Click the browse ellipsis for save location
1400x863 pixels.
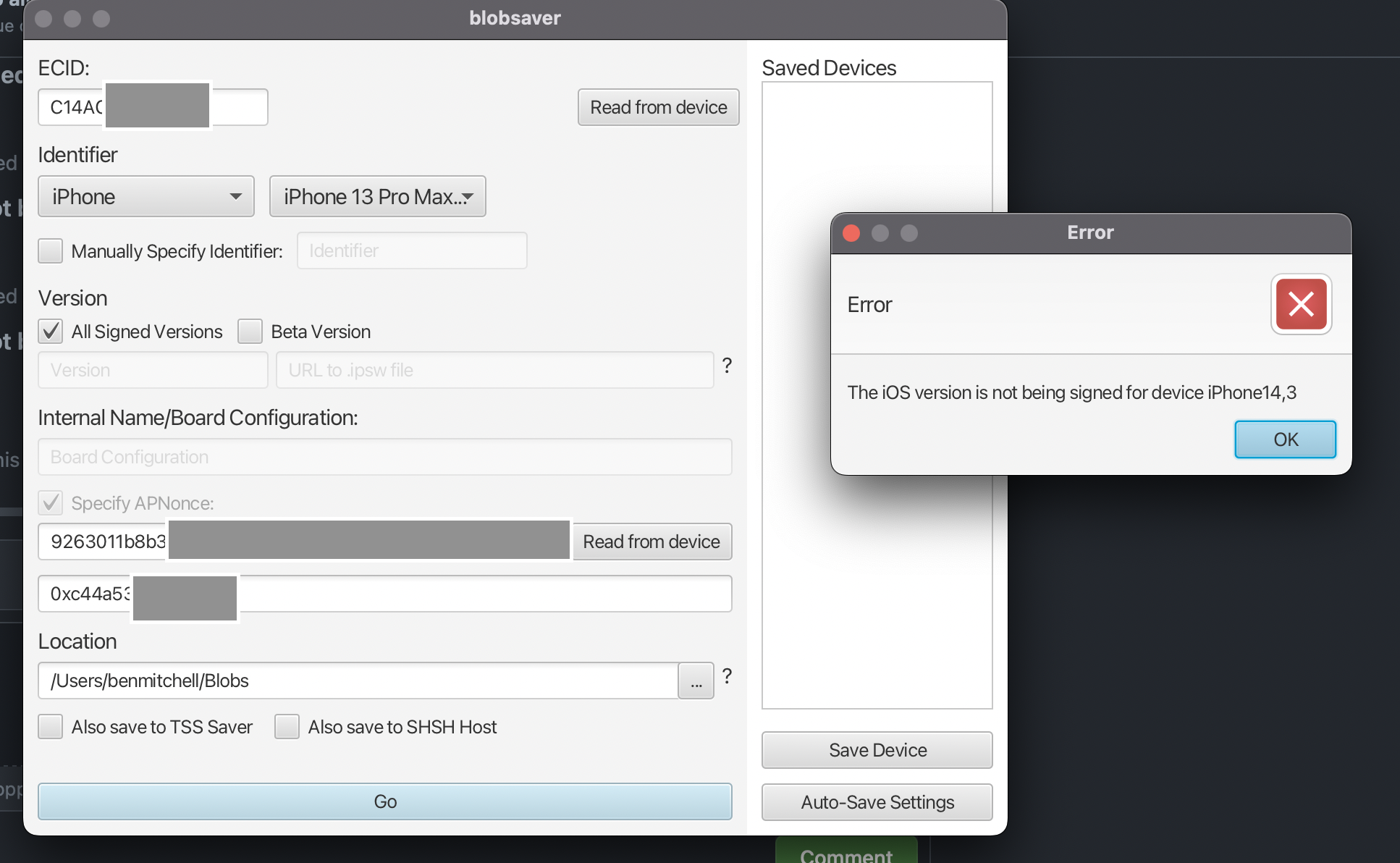[x=695, y=681]
